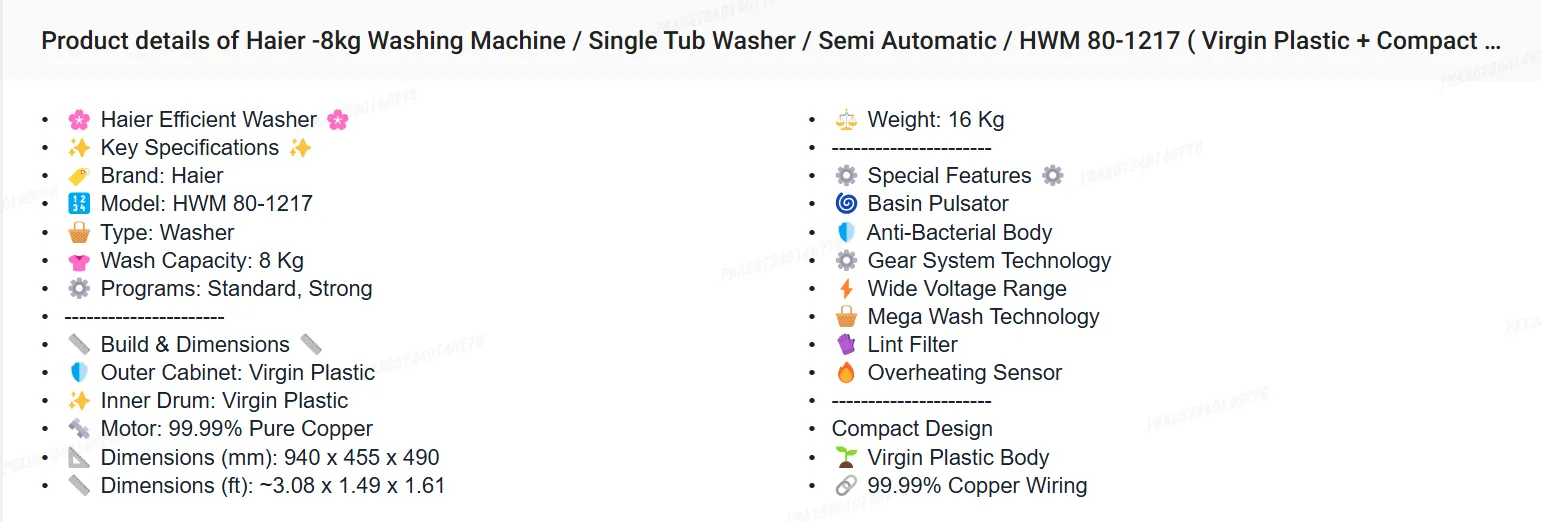
Task: Click the Inner Drum: Virgin Plastic text
Action: point(224,401)
